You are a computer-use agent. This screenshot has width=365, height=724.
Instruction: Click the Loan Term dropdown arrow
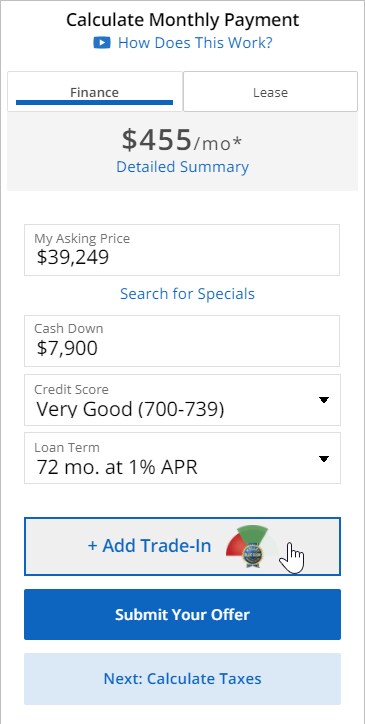(x=324, y=459)
